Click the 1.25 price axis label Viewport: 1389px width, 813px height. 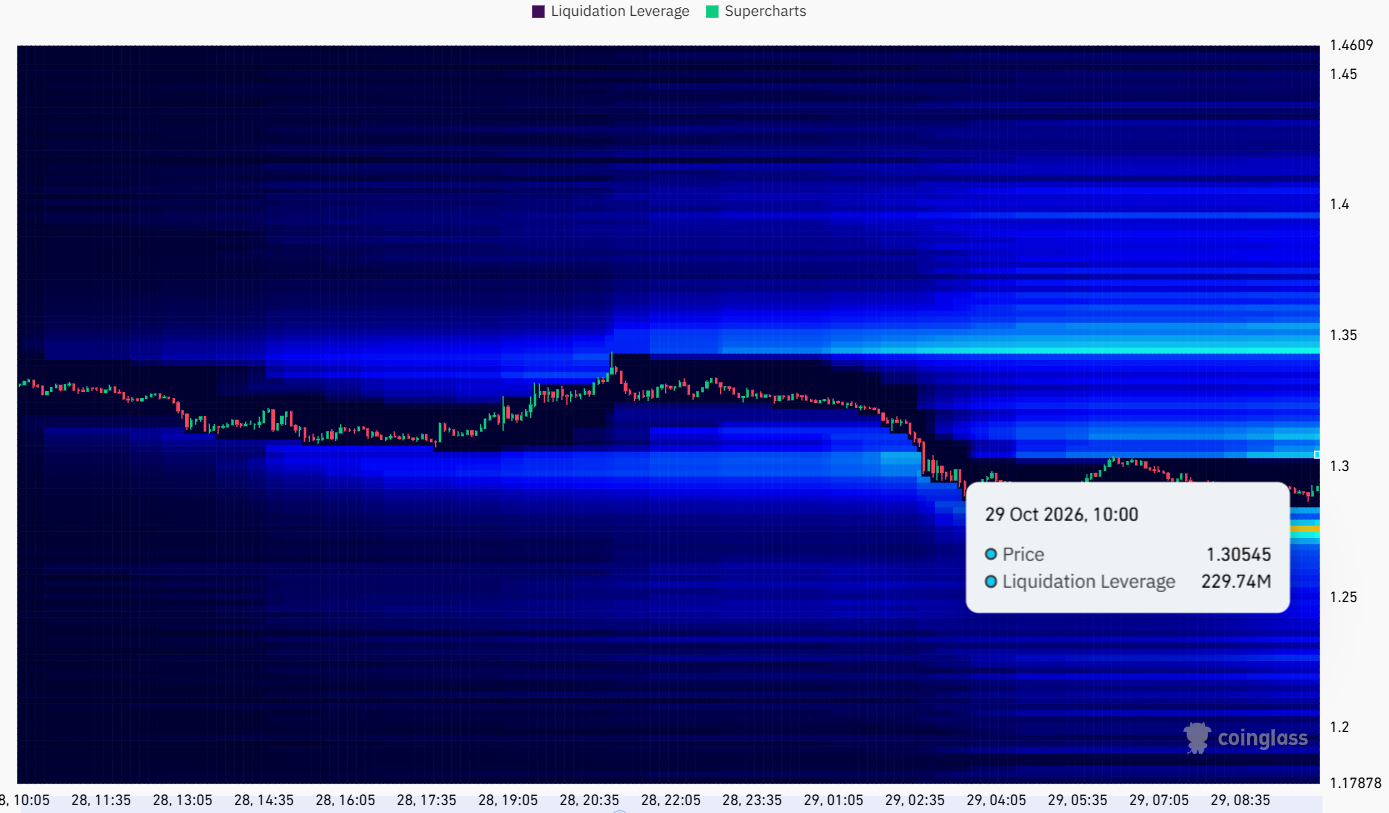coord(1343,597)
